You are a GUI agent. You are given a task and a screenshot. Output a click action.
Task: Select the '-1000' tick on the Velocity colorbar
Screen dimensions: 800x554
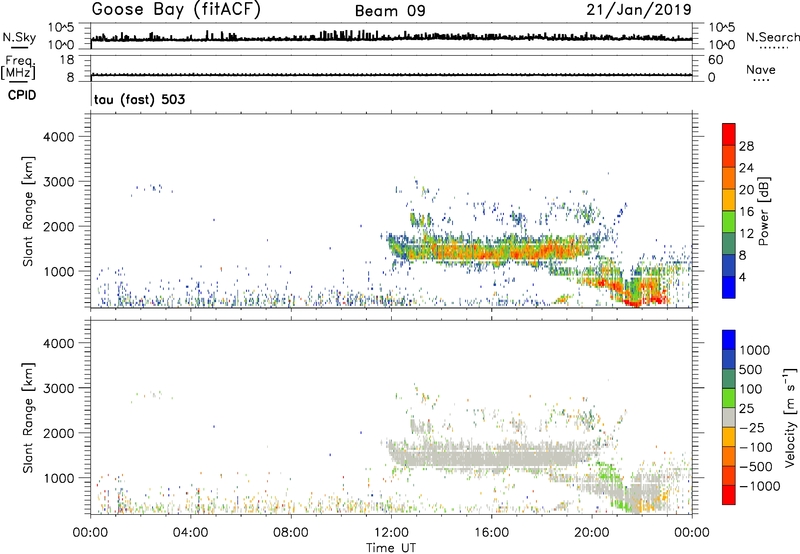pyautogui.click(x=760, y=486)
